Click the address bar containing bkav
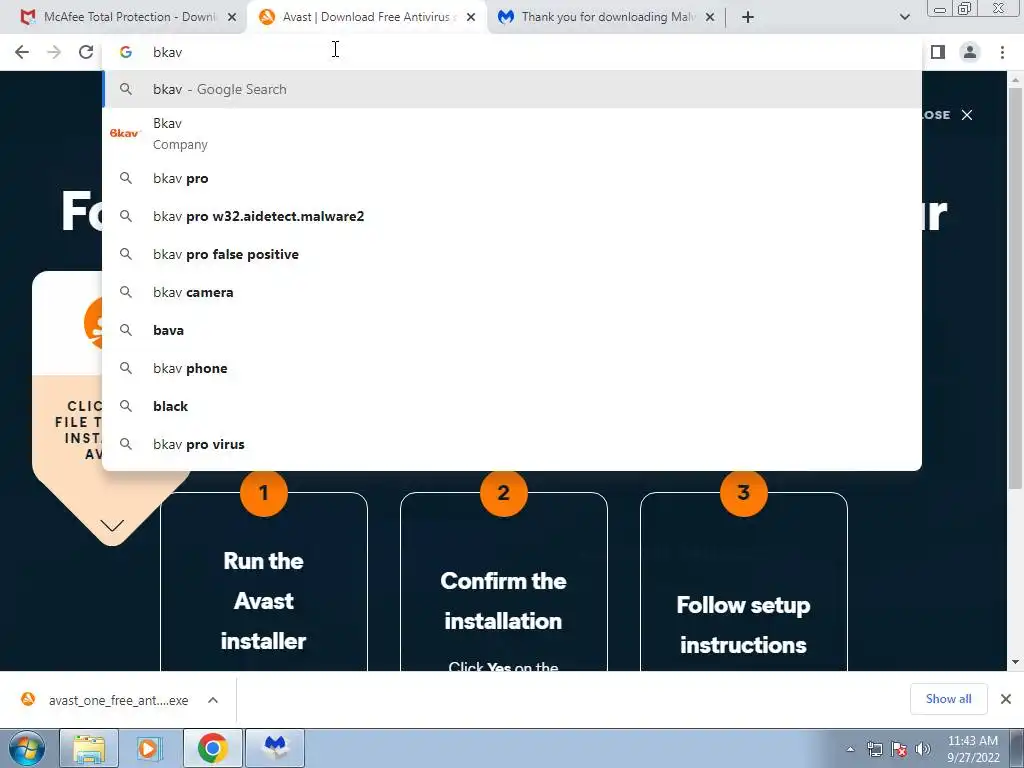This screenshot has width=1024, height=768. pyautogui.click(x=512, y=52)
